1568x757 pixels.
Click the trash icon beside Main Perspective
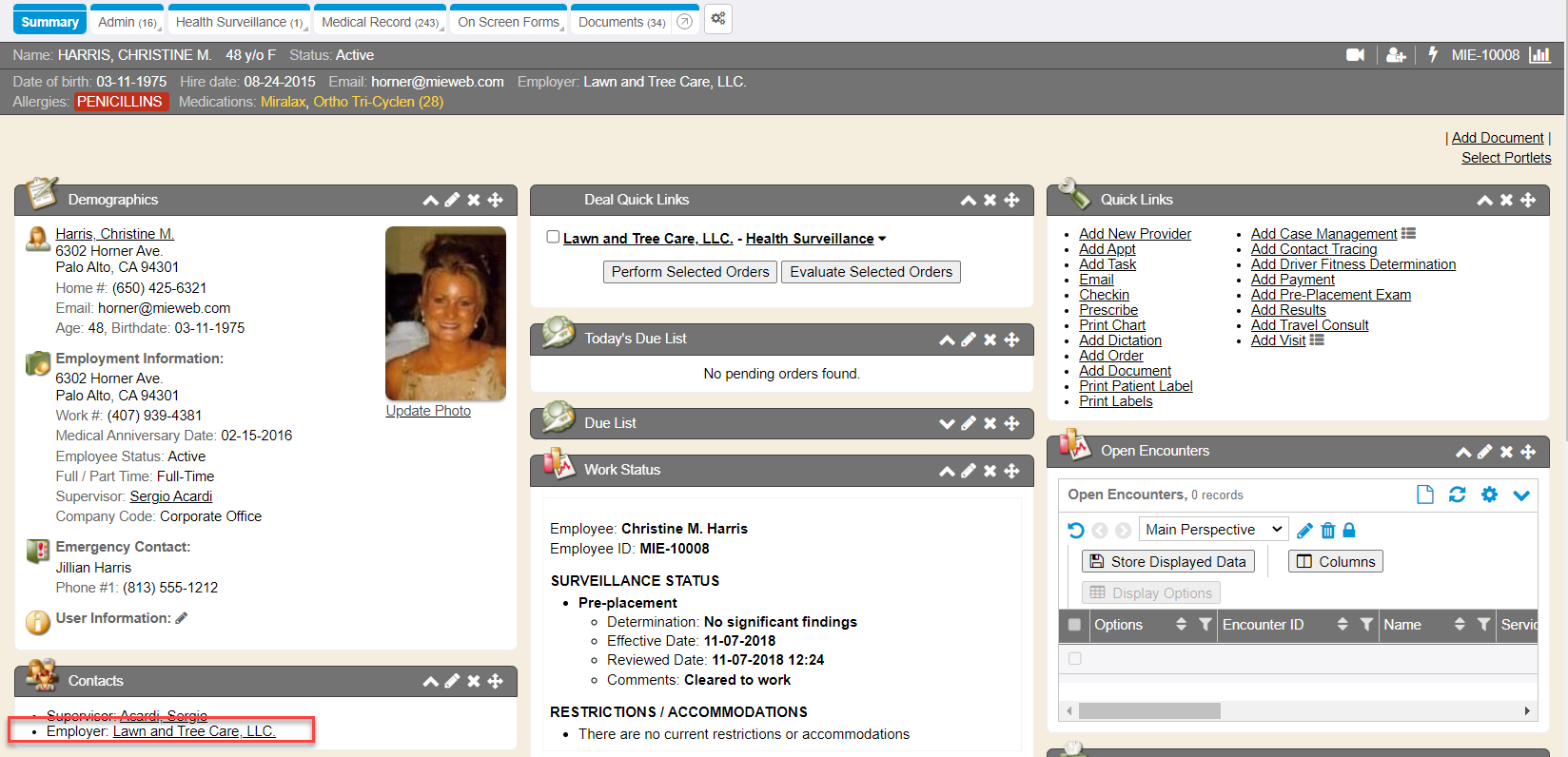(1327, 531)
